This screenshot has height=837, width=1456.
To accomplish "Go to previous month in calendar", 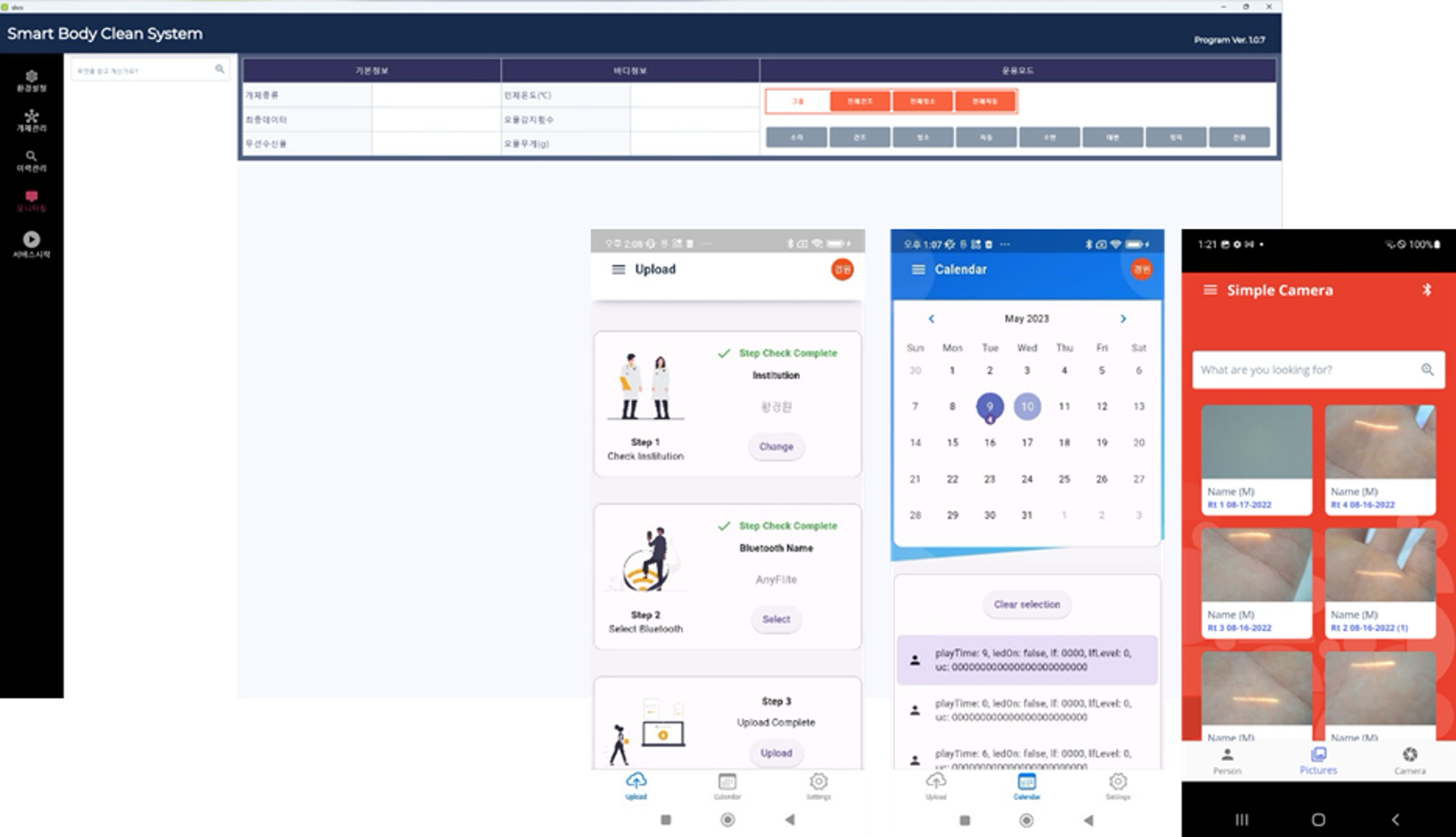I will (x=931, y=319).
